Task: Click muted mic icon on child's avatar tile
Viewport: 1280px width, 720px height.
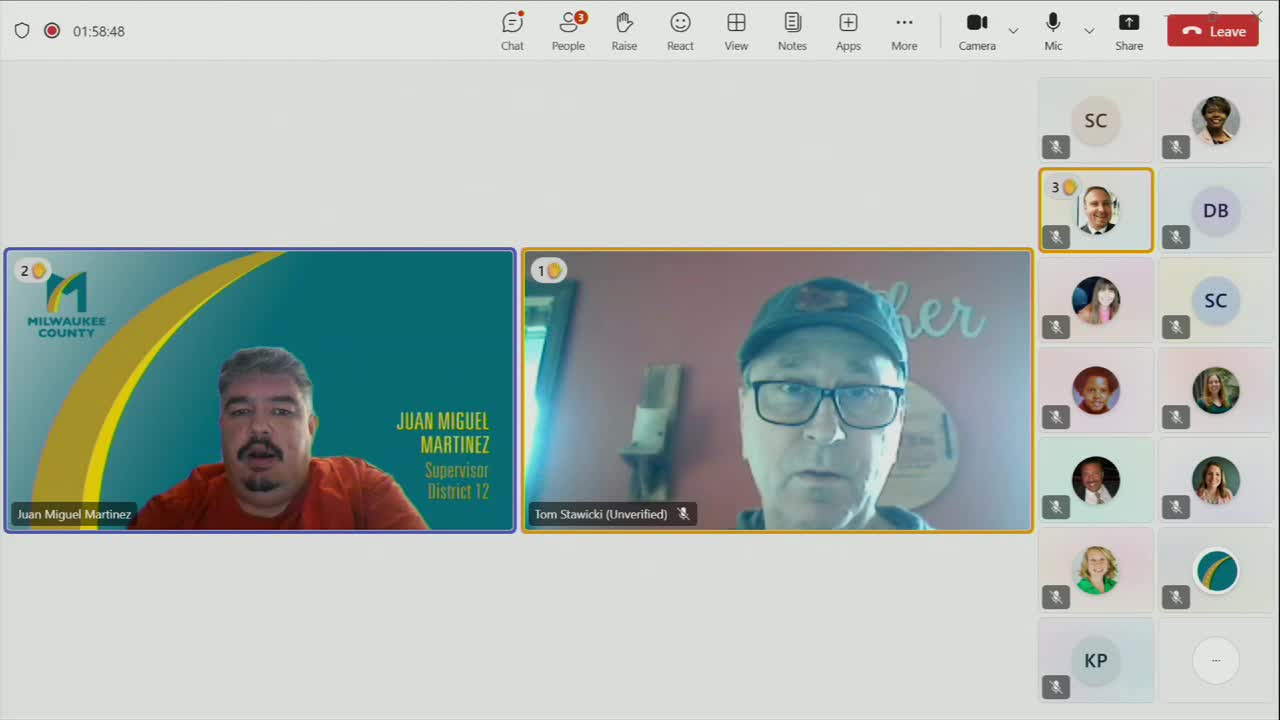Action: point(1056,417)
